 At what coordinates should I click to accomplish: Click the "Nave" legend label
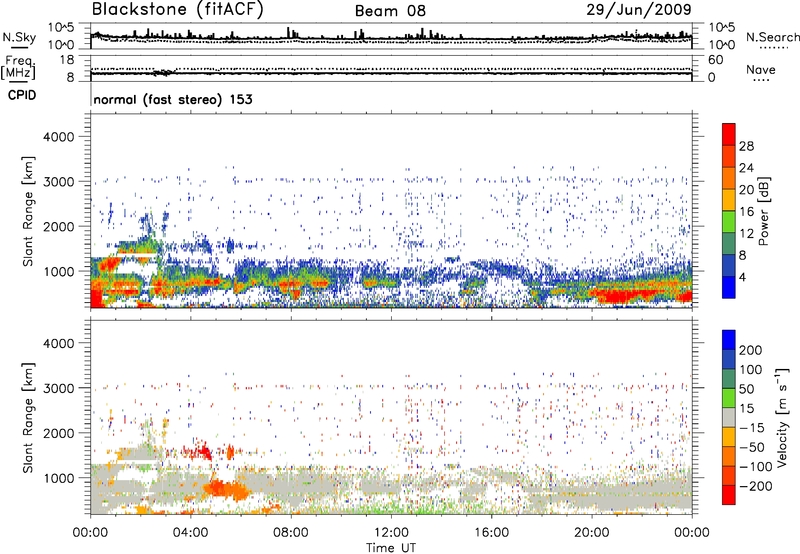tap(761, 69)
